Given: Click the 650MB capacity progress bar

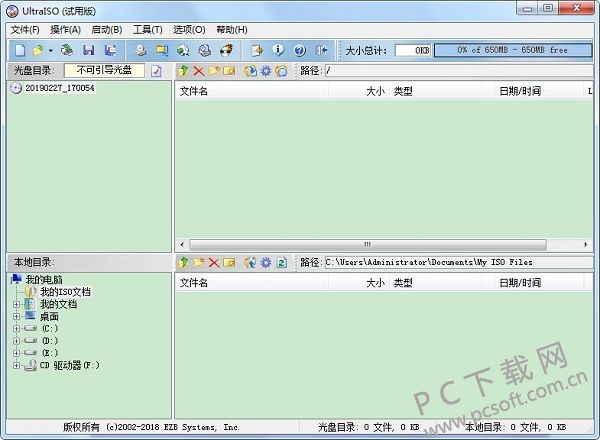Looking at the screenshot, I should [513, 50].
